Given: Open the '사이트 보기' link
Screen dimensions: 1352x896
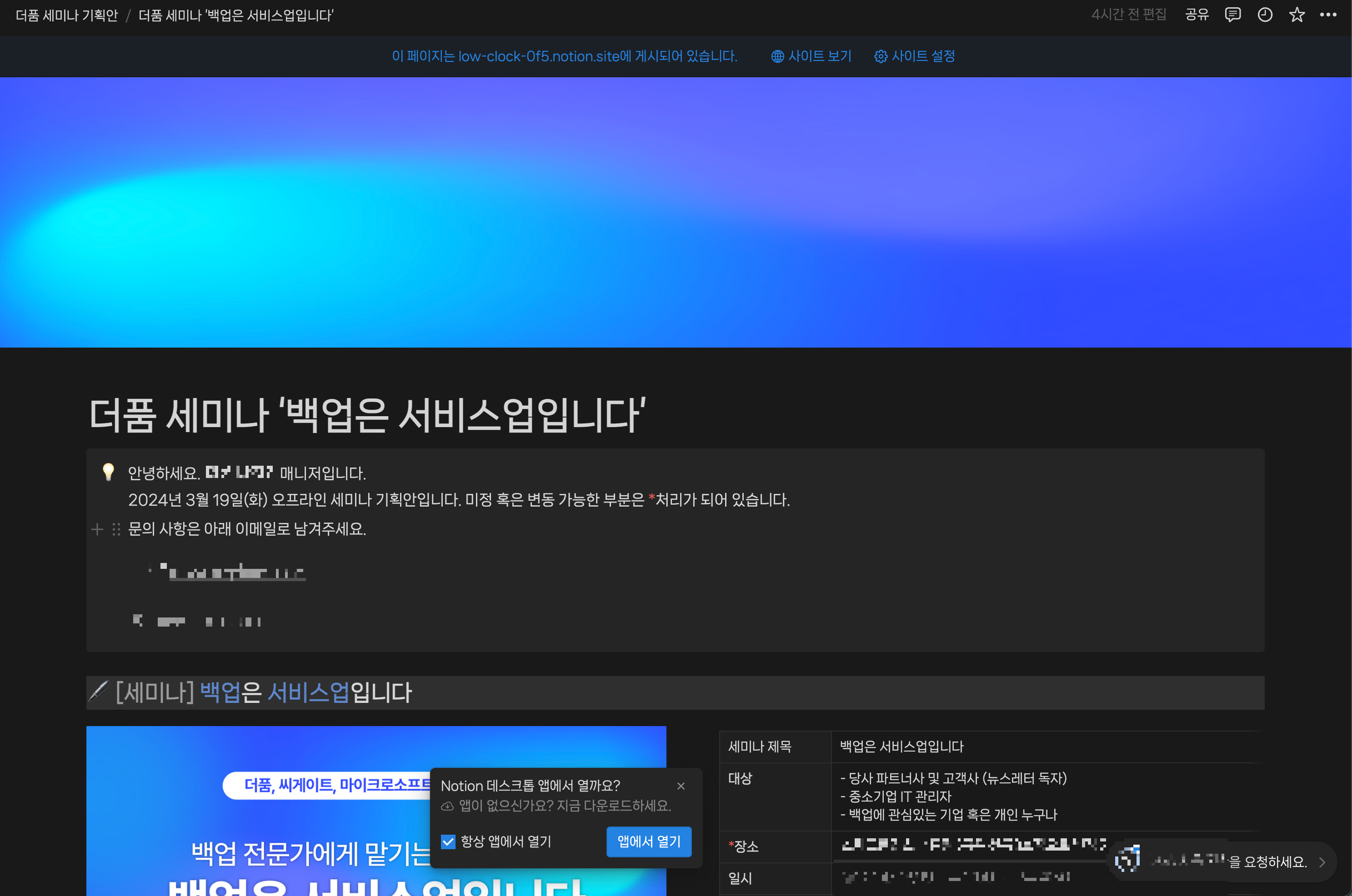Looking at the screenshot, I should (x=811, y=56).
